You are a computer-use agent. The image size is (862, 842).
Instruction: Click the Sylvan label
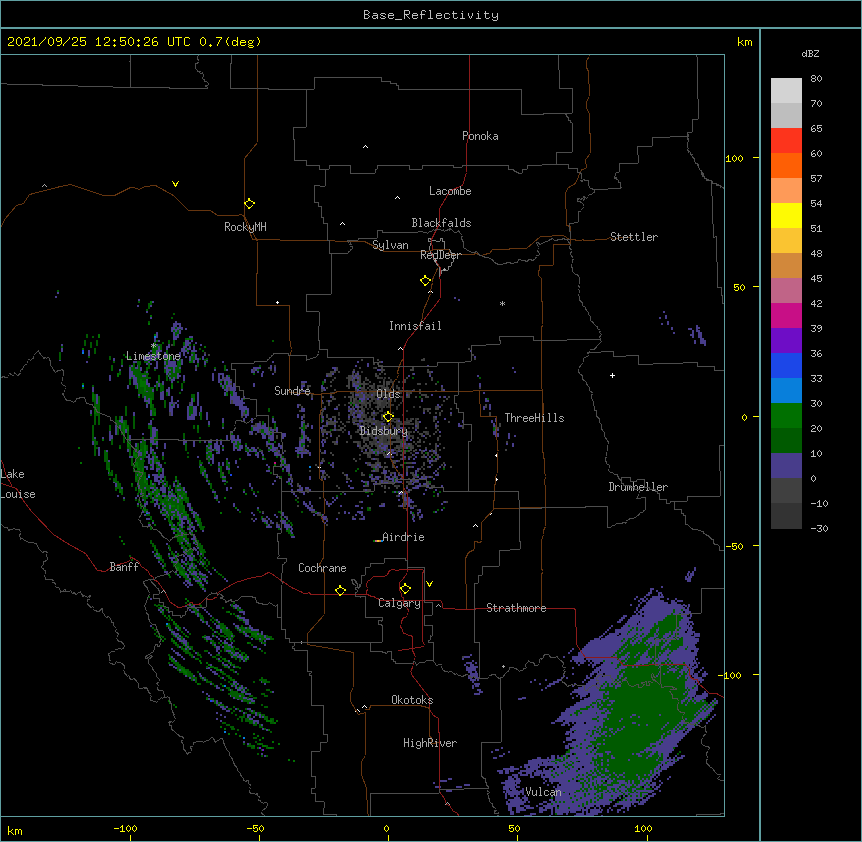pyautogui.click(x=390, y=245)
